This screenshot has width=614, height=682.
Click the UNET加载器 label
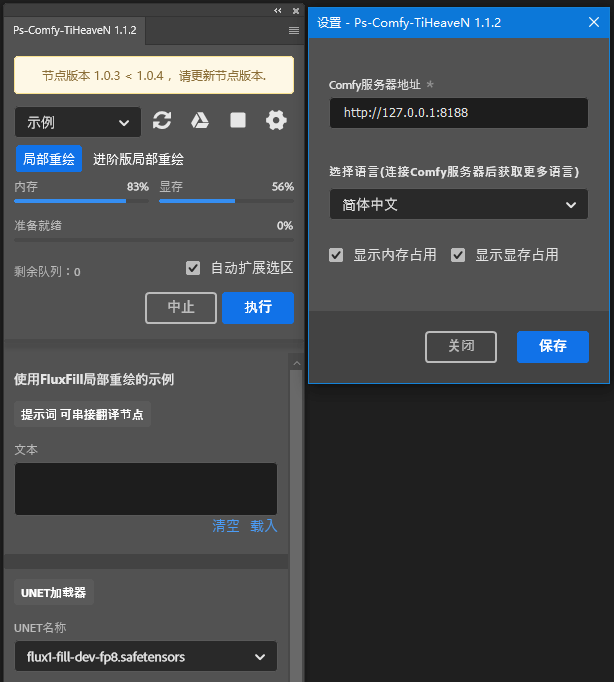coord(53,592)
